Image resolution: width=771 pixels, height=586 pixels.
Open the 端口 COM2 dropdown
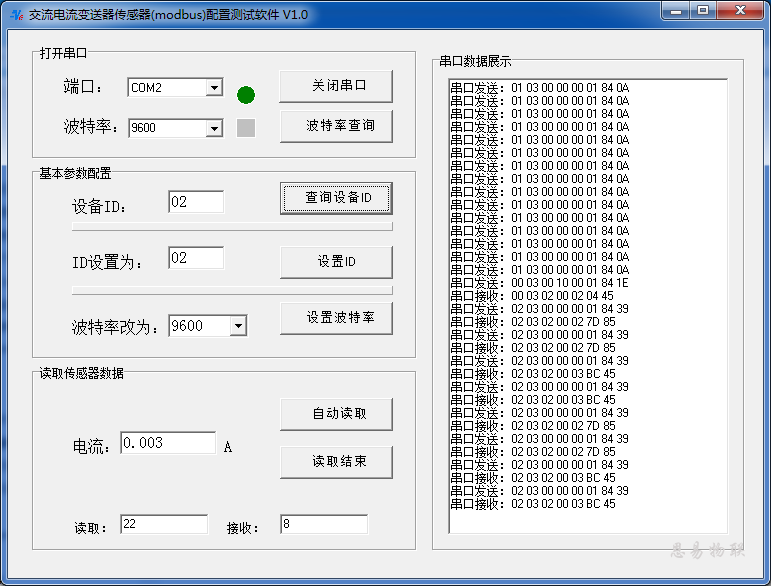tap(213, 88)
